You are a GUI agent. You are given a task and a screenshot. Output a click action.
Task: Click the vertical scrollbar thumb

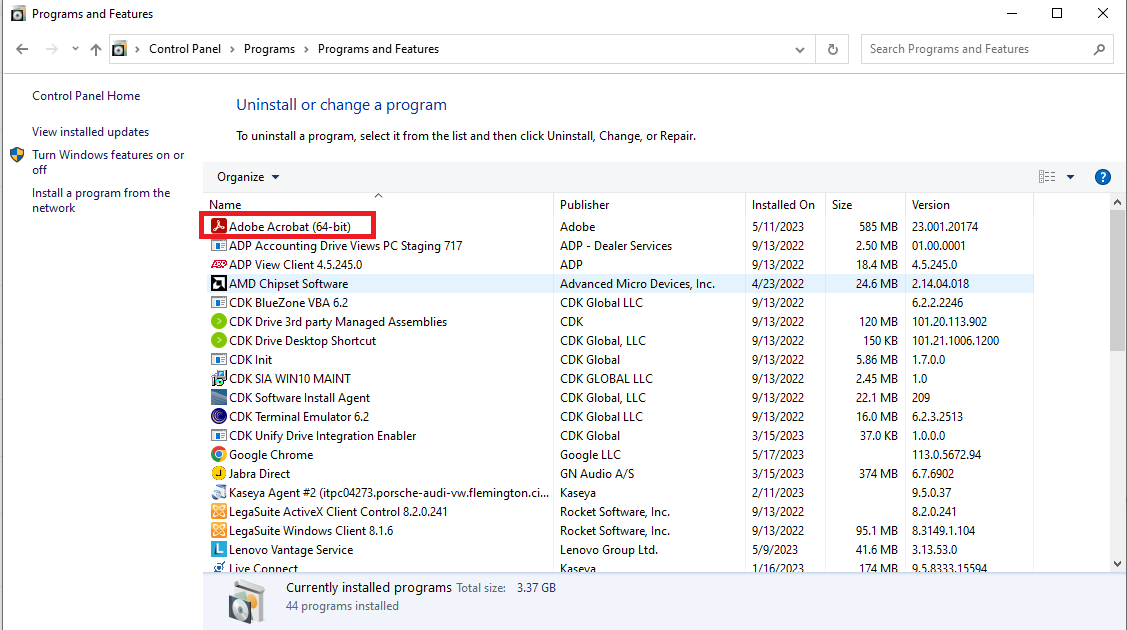coord(1117,280)
